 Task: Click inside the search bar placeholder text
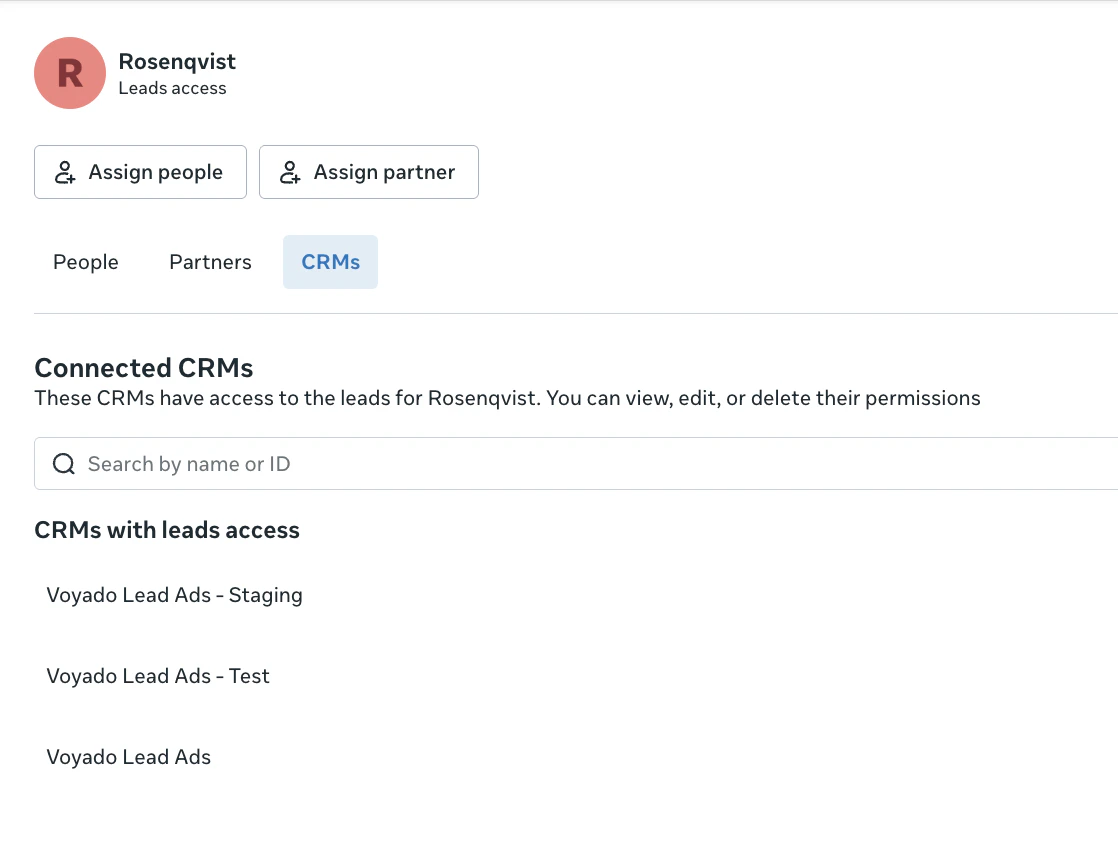pos(189,463)
